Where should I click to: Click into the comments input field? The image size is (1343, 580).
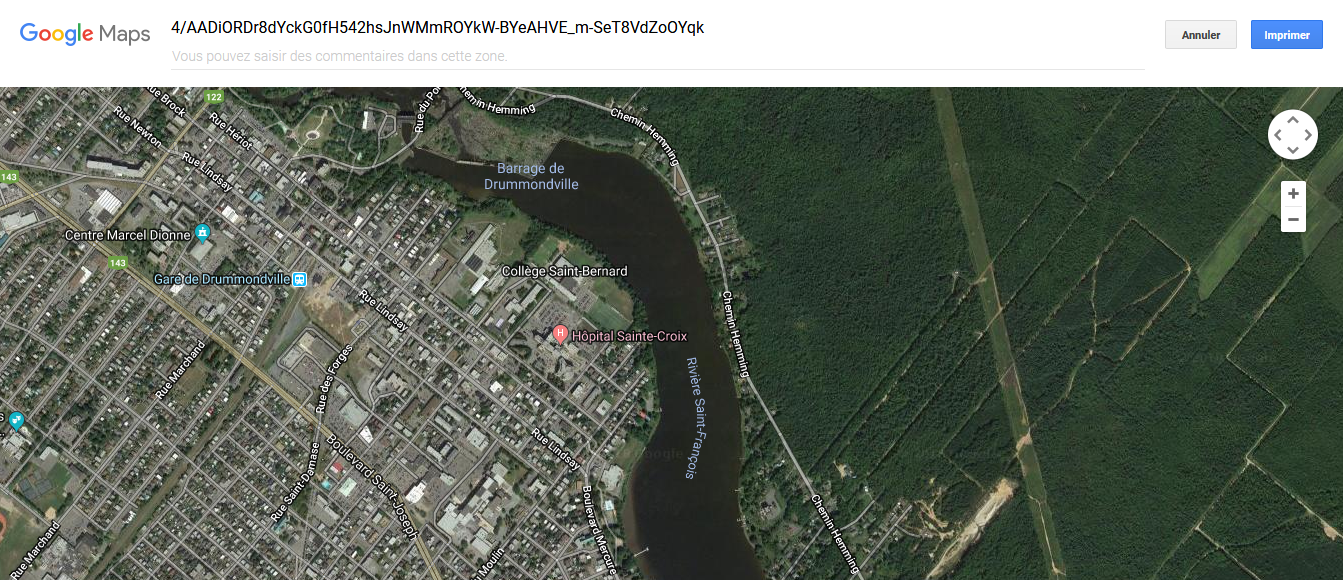(x=658, y=57)
